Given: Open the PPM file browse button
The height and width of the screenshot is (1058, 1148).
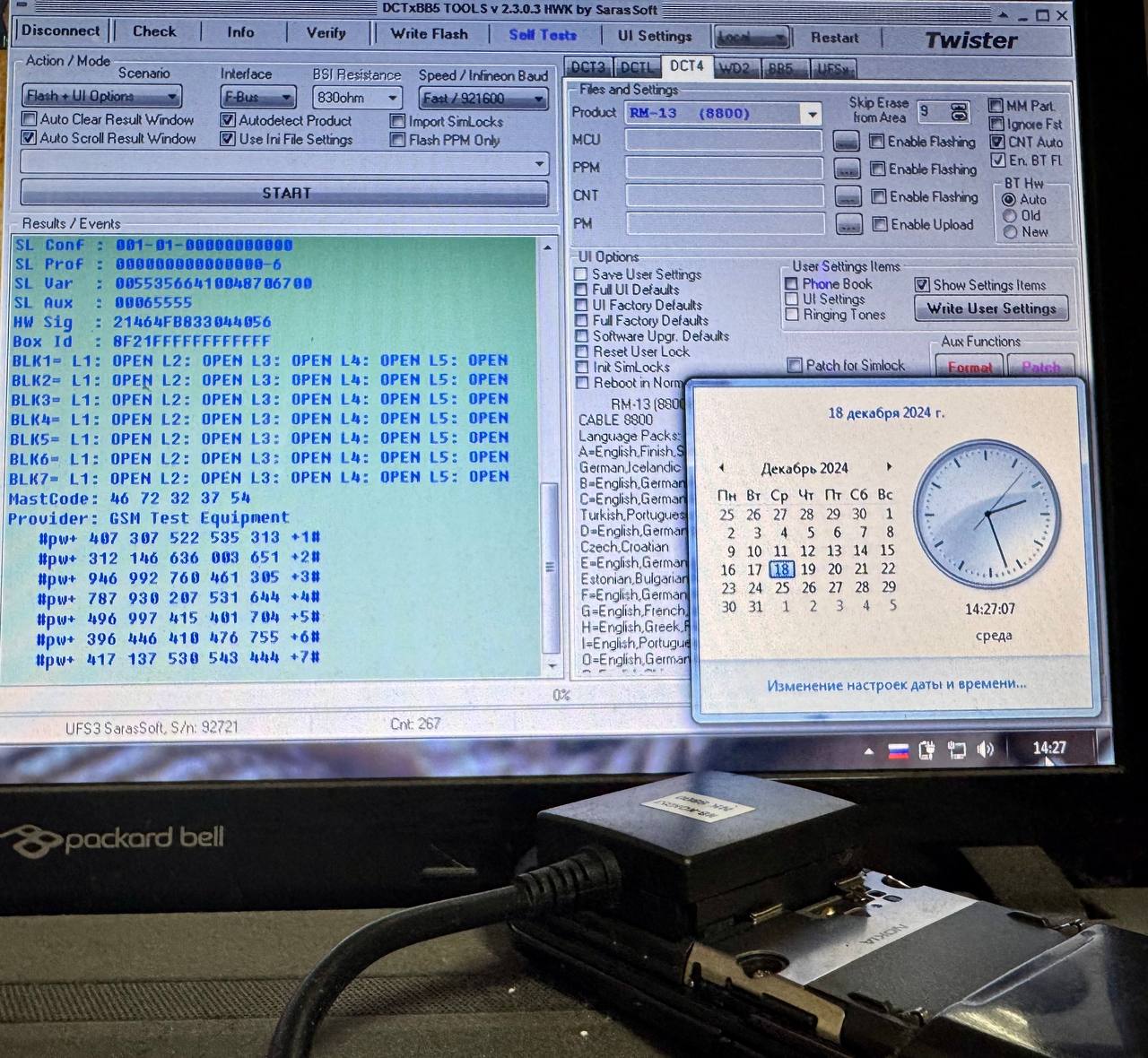Looking at the screenshot, I should [847, 169].
